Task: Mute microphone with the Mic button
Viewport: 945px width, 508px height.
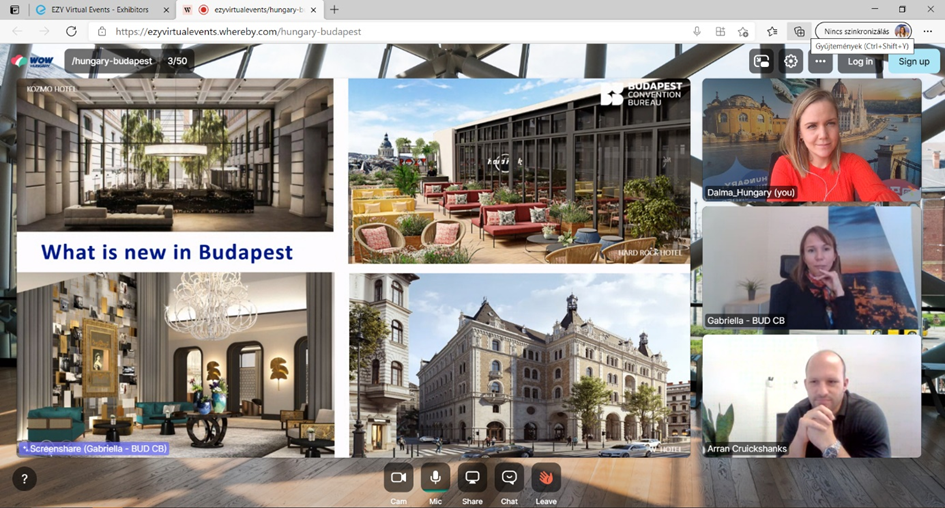Action: point(435,478)
